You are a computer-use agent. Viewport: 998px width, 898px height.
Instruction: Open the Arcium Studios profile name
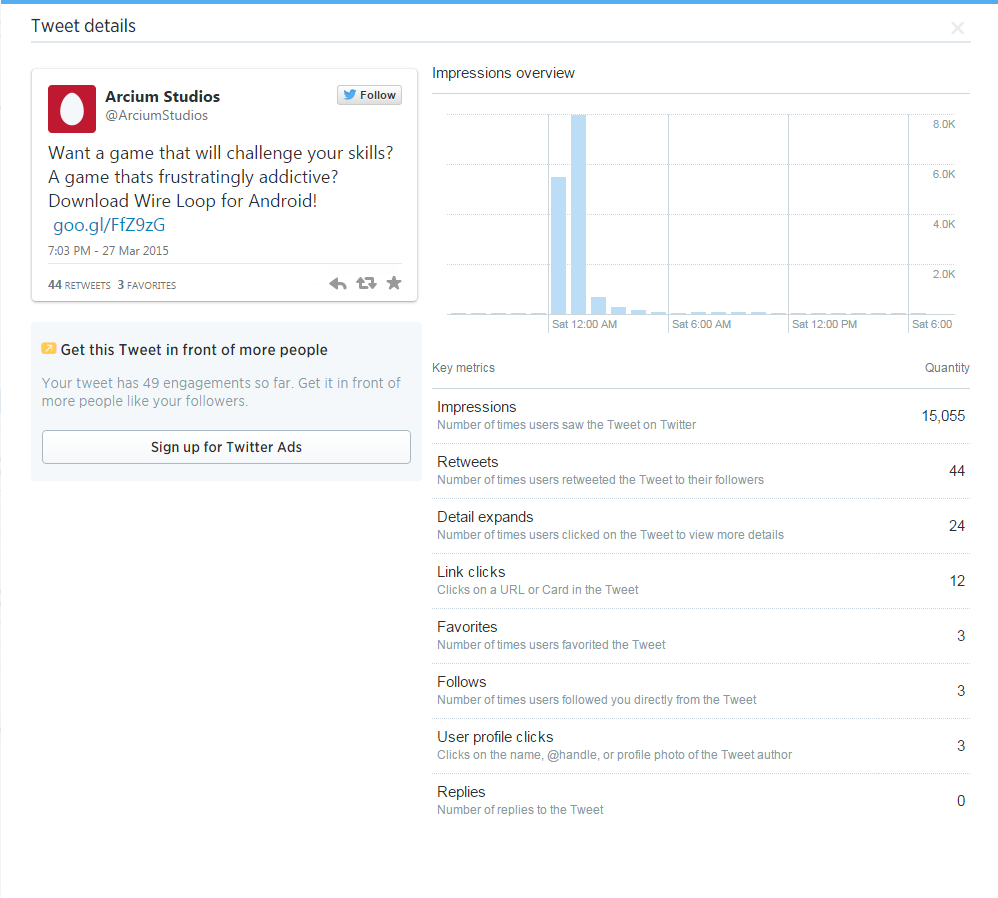click(162, 96)
